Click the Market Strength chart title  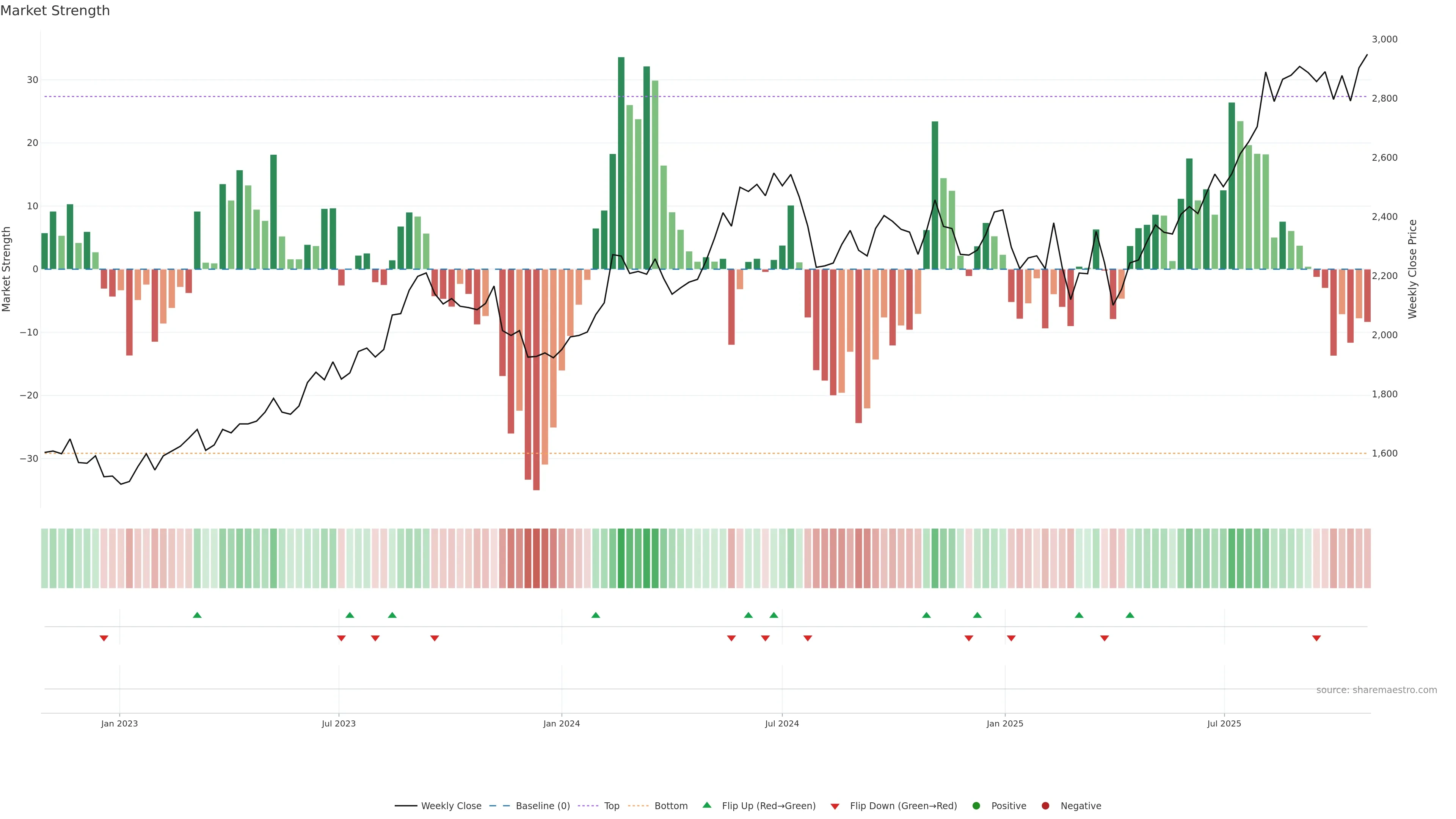pyautogui.click(x=55, y=11)
